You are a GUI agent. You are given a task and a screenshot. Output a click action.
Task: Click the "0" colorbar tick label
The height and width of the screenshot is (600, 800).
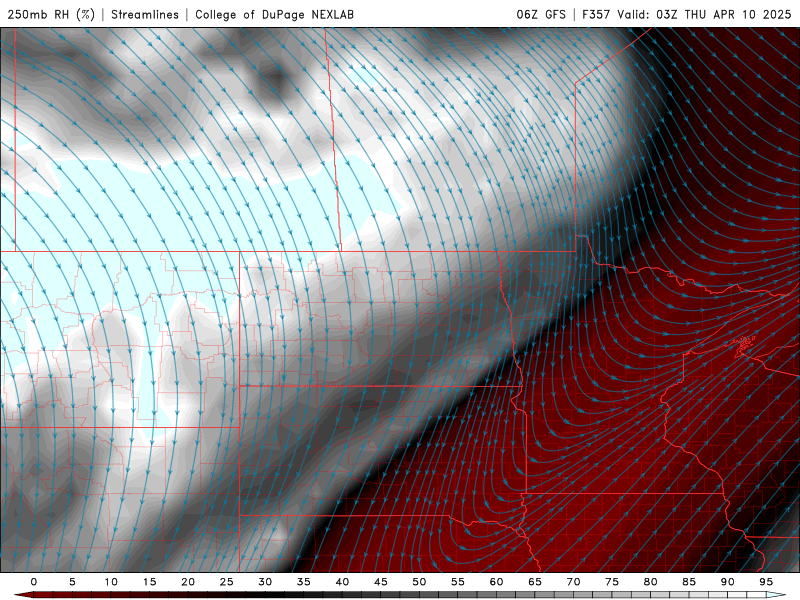34,582
